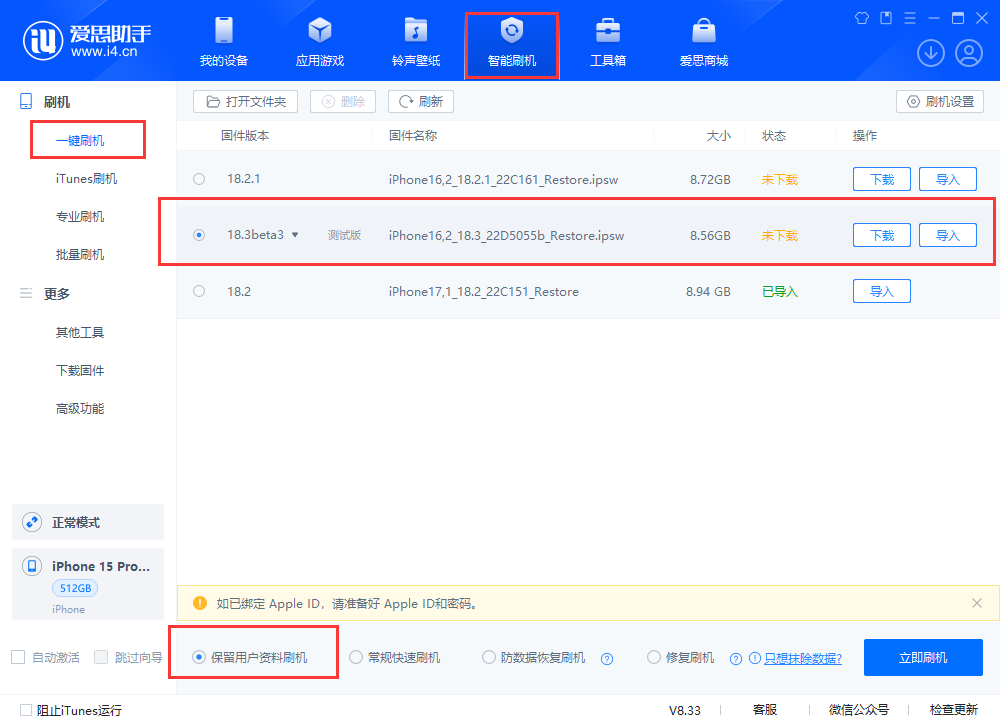Refresh the firmware list with 刷新
This screenshot has width=1000, height=725.
coord(420,101)
